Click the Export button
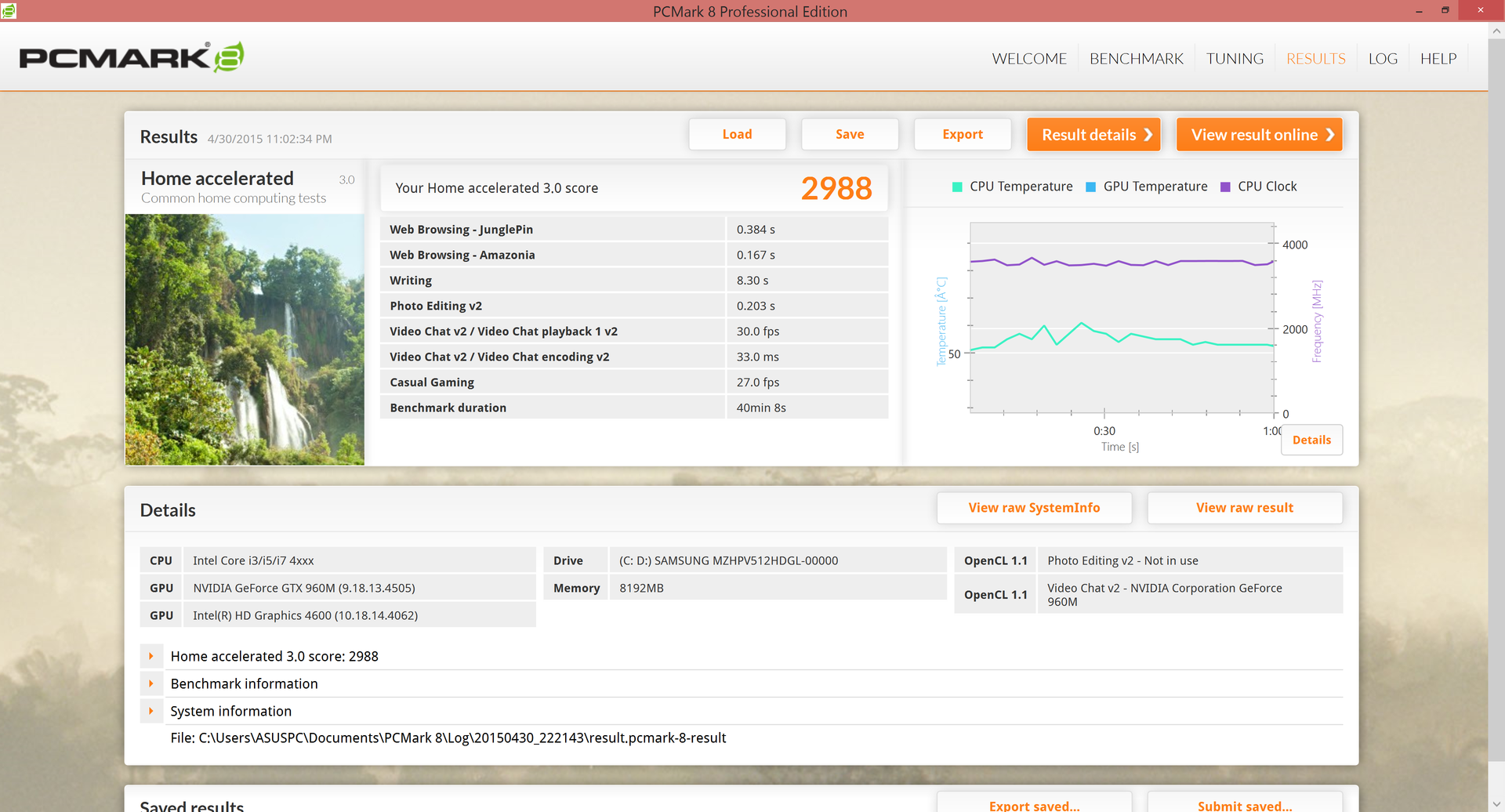 point(963,134)
